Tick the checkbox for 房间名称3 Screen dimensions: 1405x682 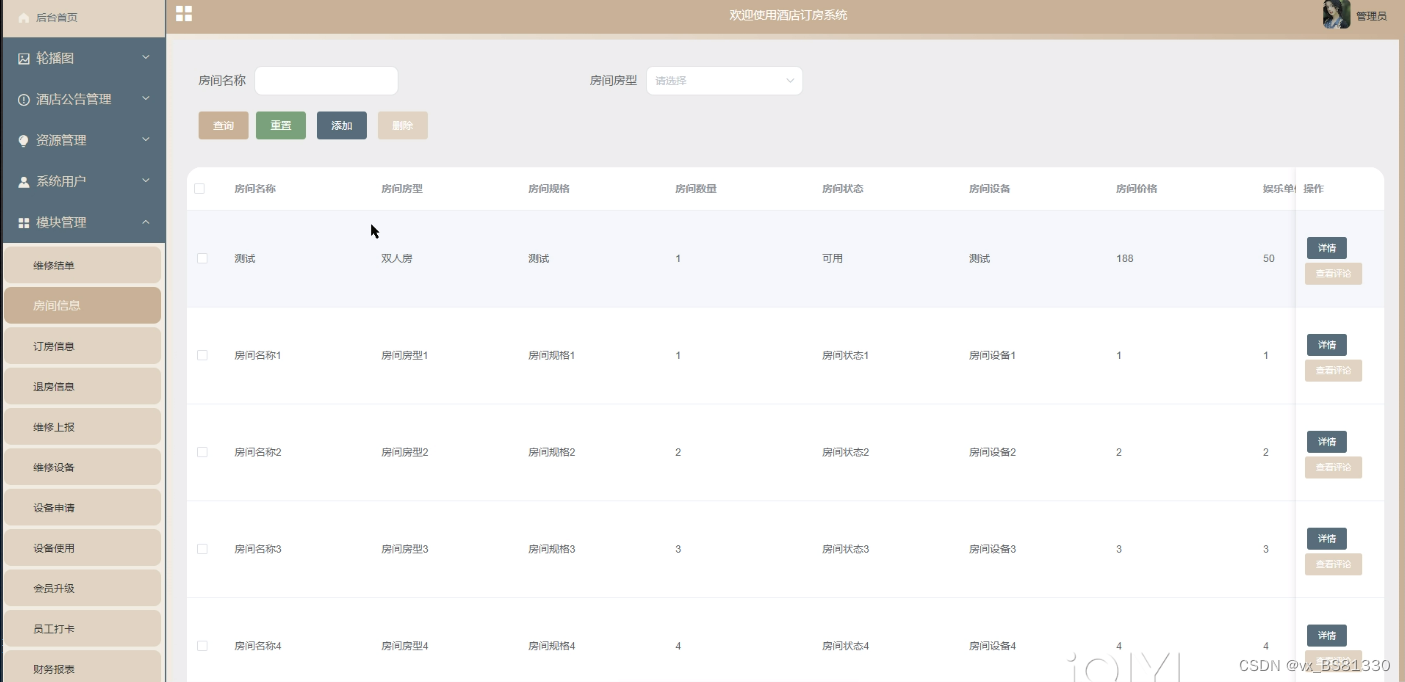point(202,549)
